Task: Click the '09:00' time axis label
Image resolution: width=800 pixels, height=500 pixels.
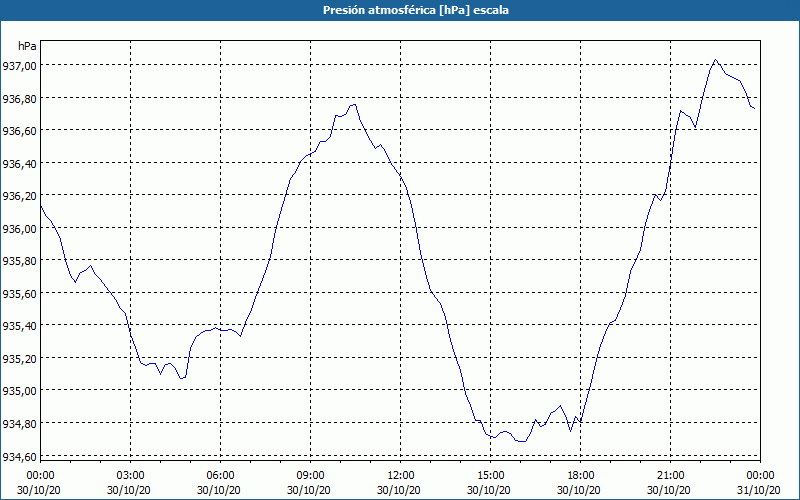Action: point(310,476)
